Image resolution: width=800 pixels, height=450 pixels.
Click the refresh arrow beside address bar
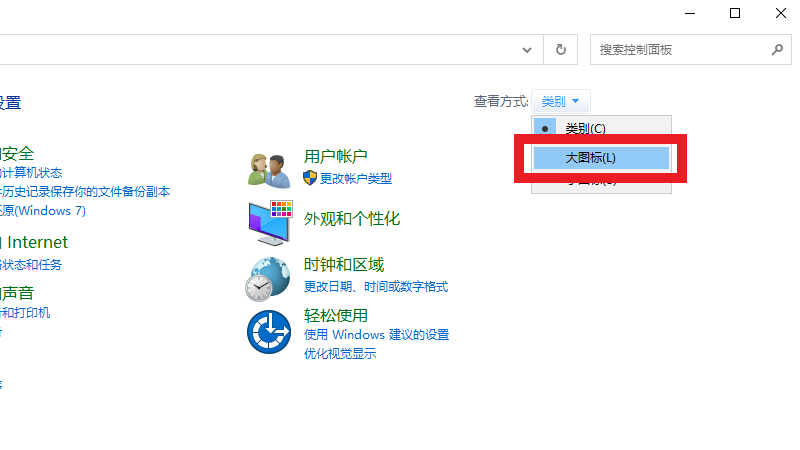click(560, 49)
